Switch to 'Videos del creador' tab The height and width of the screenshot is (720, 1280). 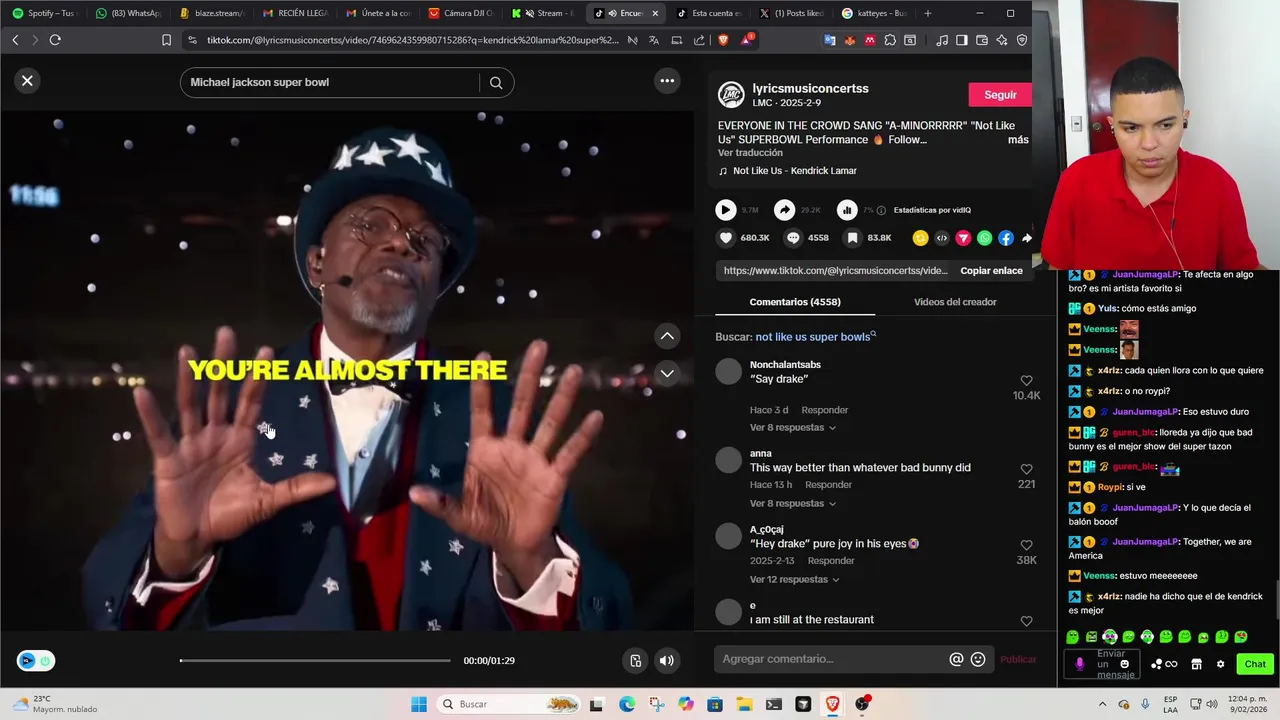tap(955, 302)
